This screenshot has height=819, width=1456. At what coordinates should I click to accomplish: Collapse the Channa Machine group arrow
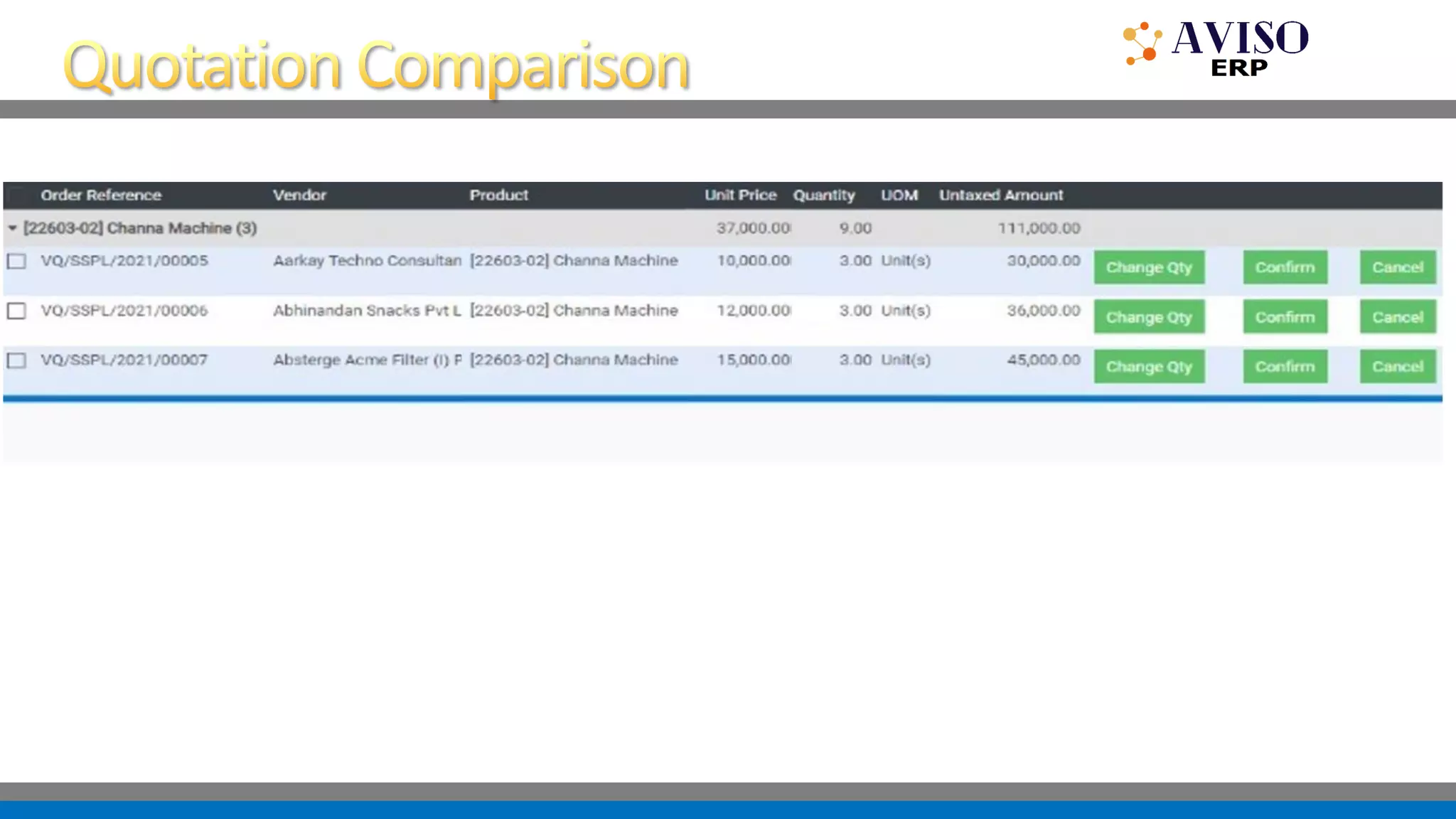pos(12,228)
